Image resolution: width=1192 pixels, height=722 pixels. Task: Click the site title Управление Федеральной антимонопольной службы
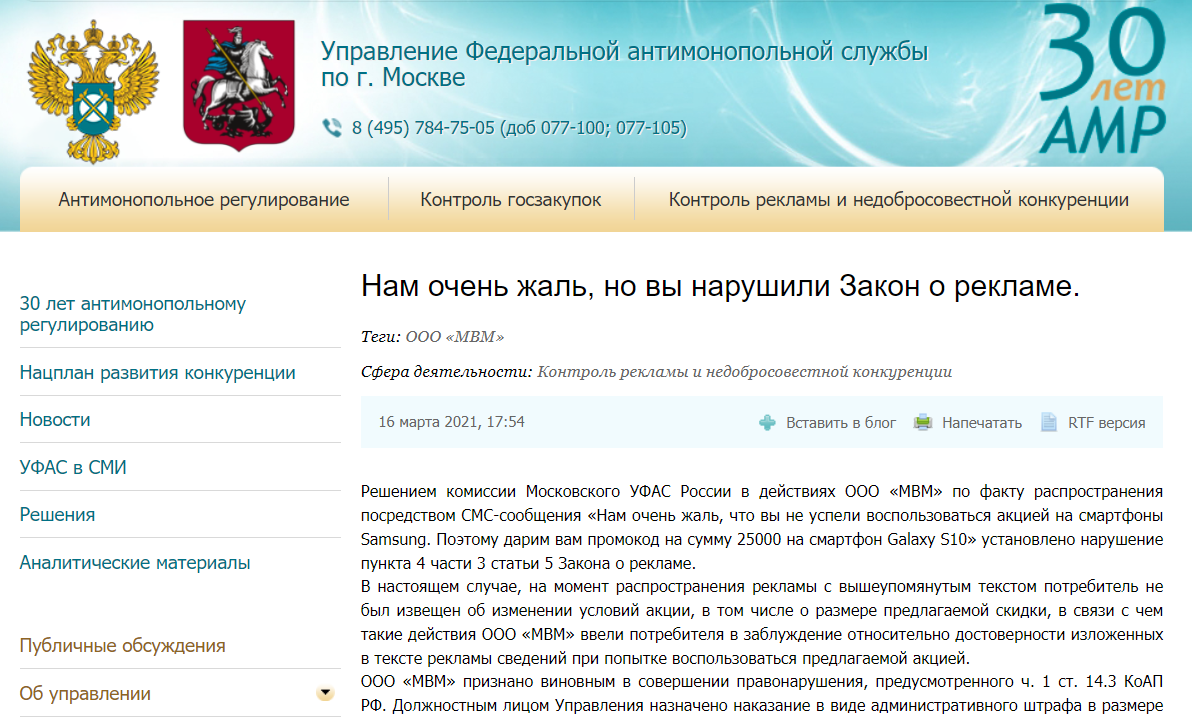[624, 64]
